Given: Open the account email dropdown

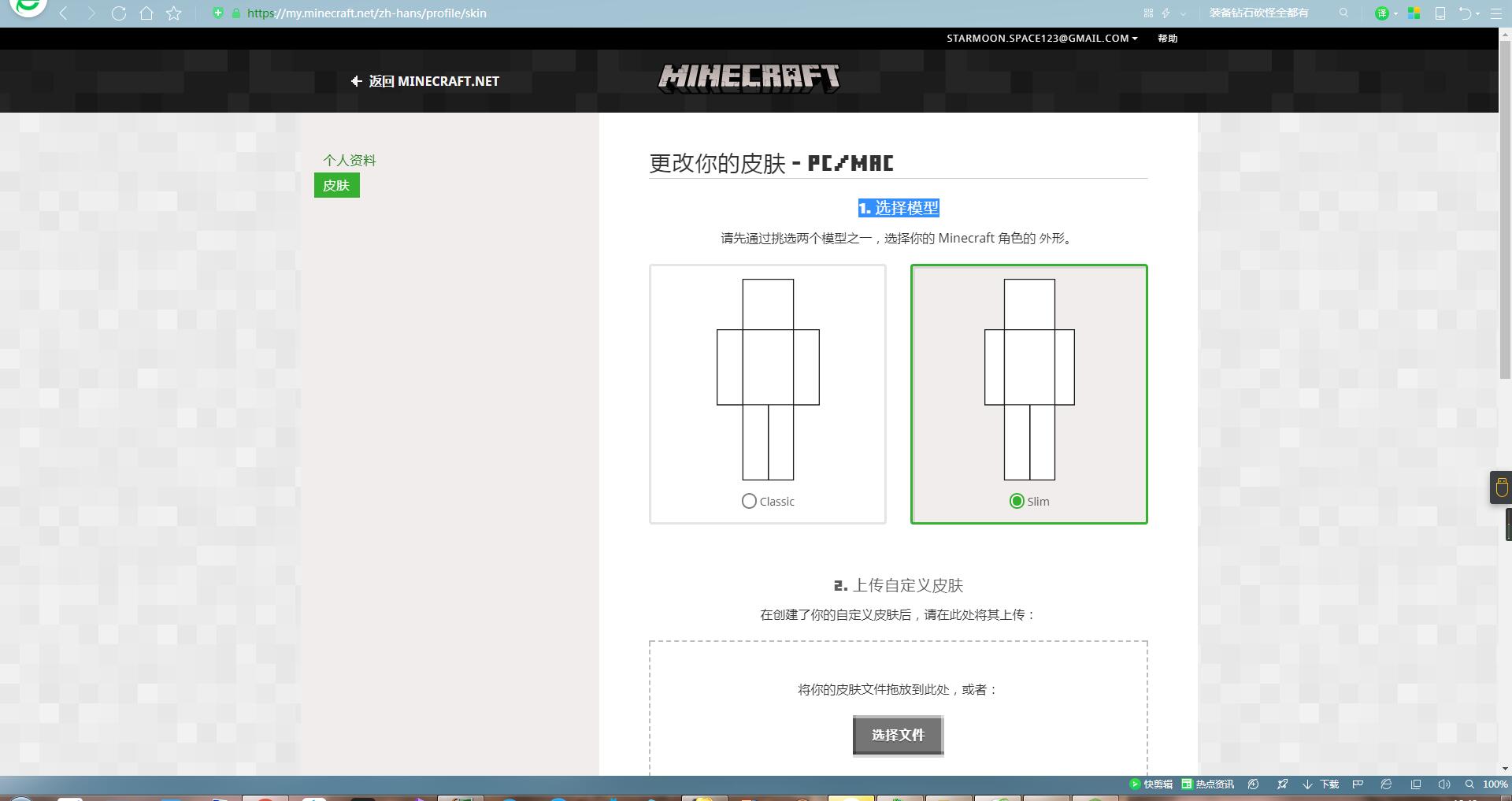Looking at the screenshot, I should (1042, 38).
